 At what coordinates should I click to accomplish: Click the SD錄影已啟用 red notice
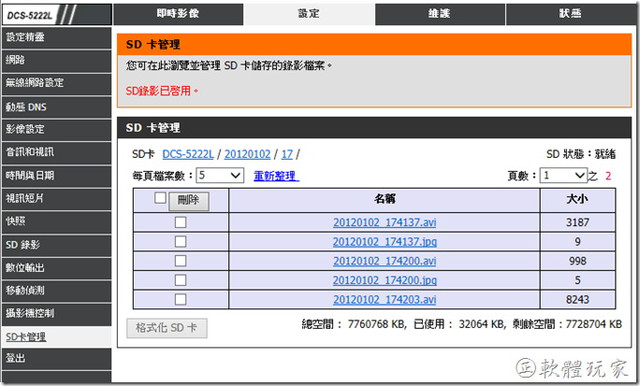coord(162,91)
